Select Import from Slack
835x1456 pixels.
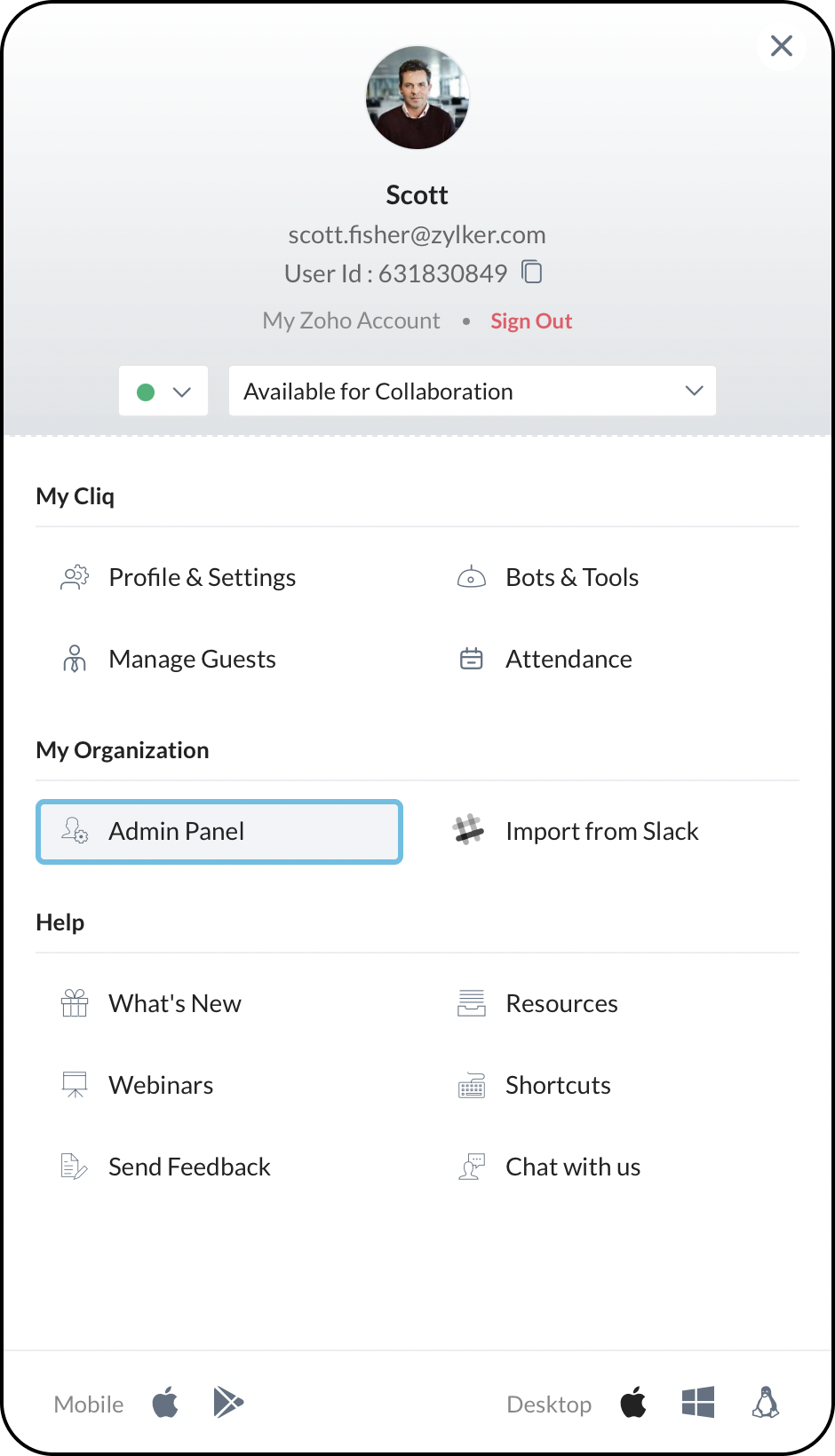tap(601, 832)
